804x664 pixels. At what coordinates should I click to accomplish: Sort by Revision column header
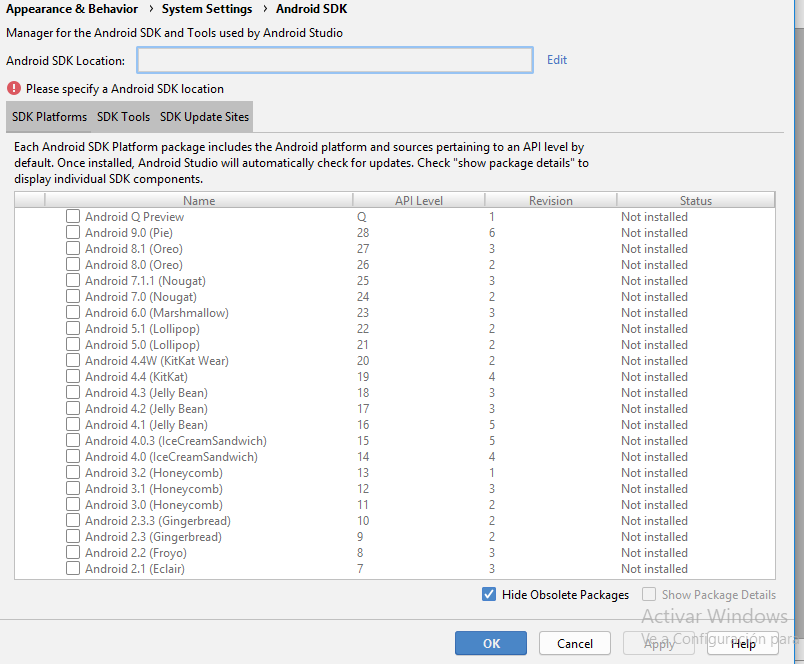(551, 200)
